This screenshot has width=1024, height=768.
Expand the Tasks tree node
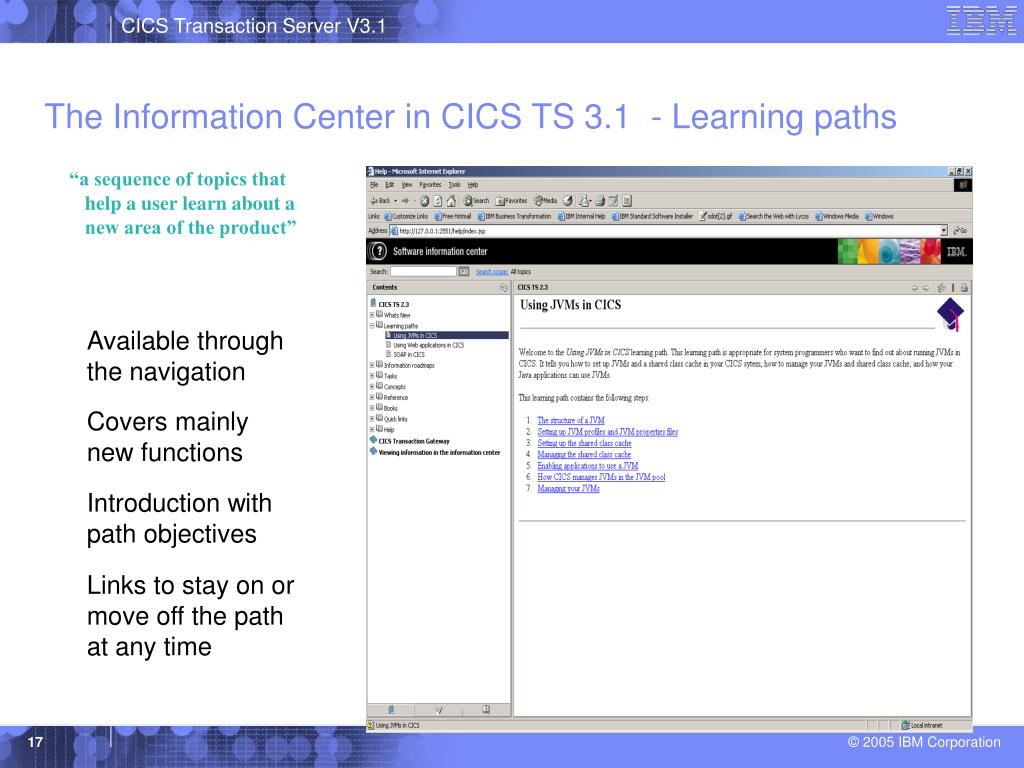point(372,376)
